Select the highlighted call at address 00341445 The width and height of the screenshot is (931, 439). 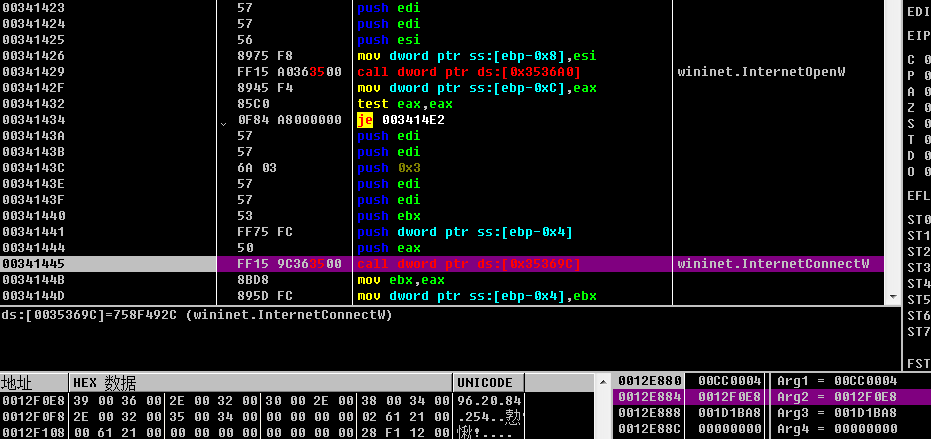(468, 264)
